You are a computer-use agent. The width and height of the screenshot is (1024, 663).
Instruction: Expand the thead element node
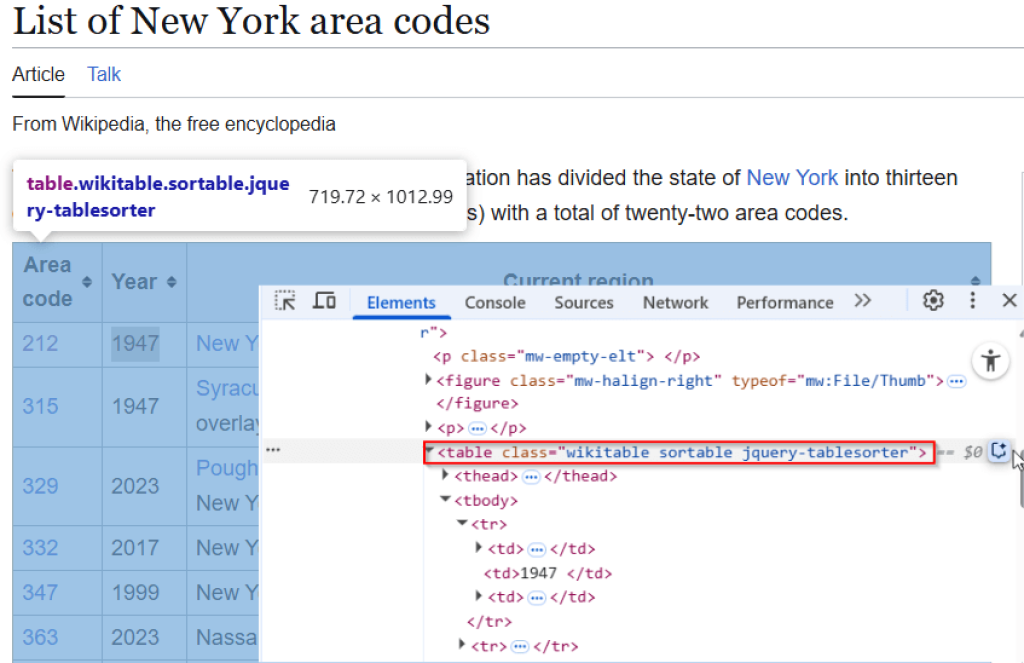coord(446,476)
